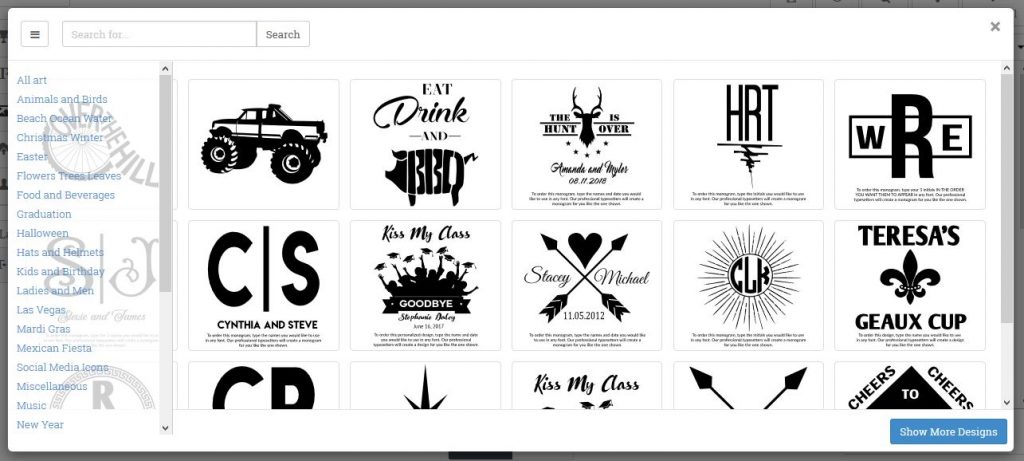The image size is (1024, 461).
Task: Click category list scroll down arrow
Action: pyautogui.click(x=165, y=428)
